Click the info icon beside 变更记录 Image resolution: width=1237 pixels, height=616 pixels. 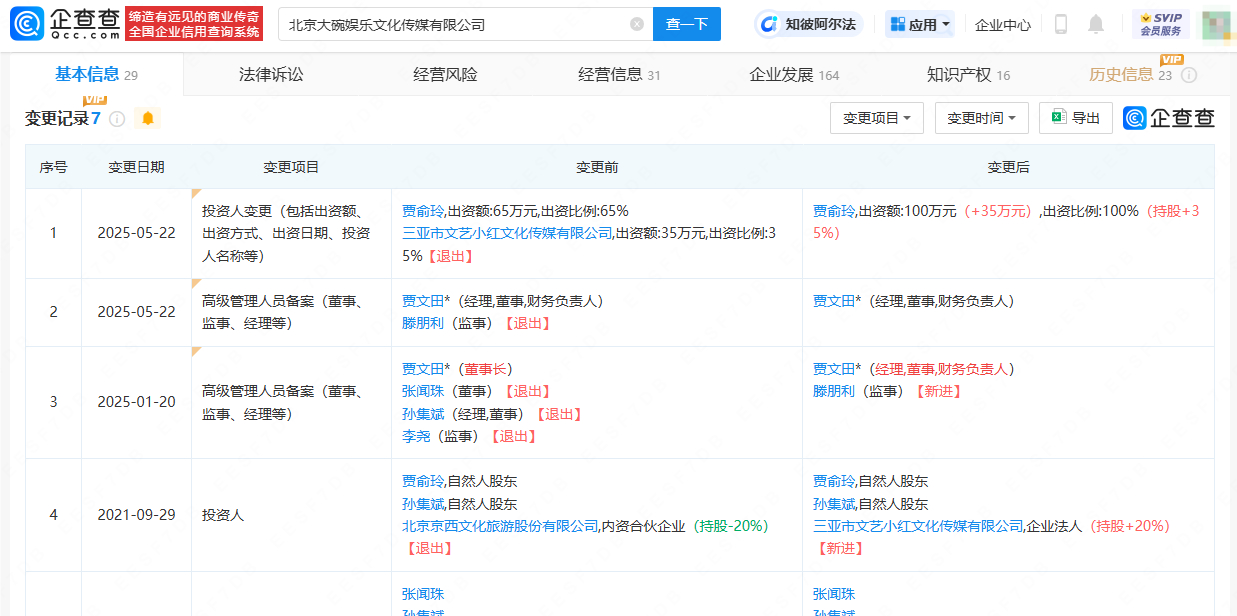click(x=117, y=119)
